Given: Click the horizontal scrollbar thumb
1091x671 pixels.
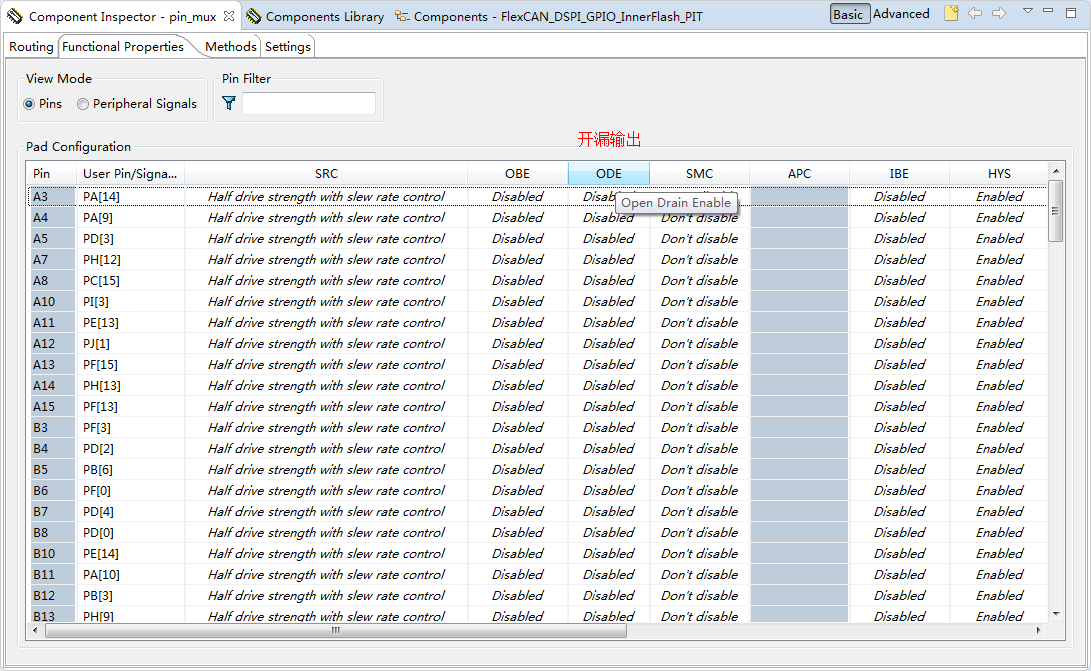Looking at the screenshot, I should pyautogui.click(x=336, y=631).
